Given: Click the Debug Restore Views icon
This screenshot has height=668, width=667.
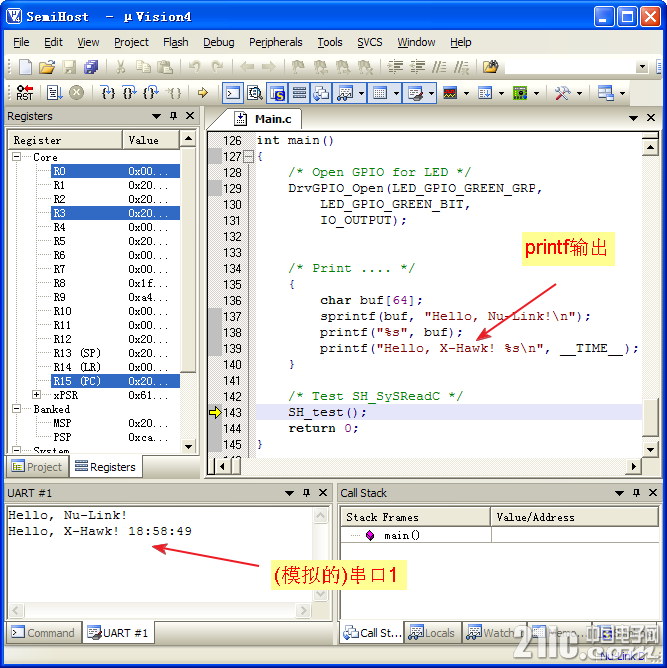Looking at the screenshot, I should point(605,92).
